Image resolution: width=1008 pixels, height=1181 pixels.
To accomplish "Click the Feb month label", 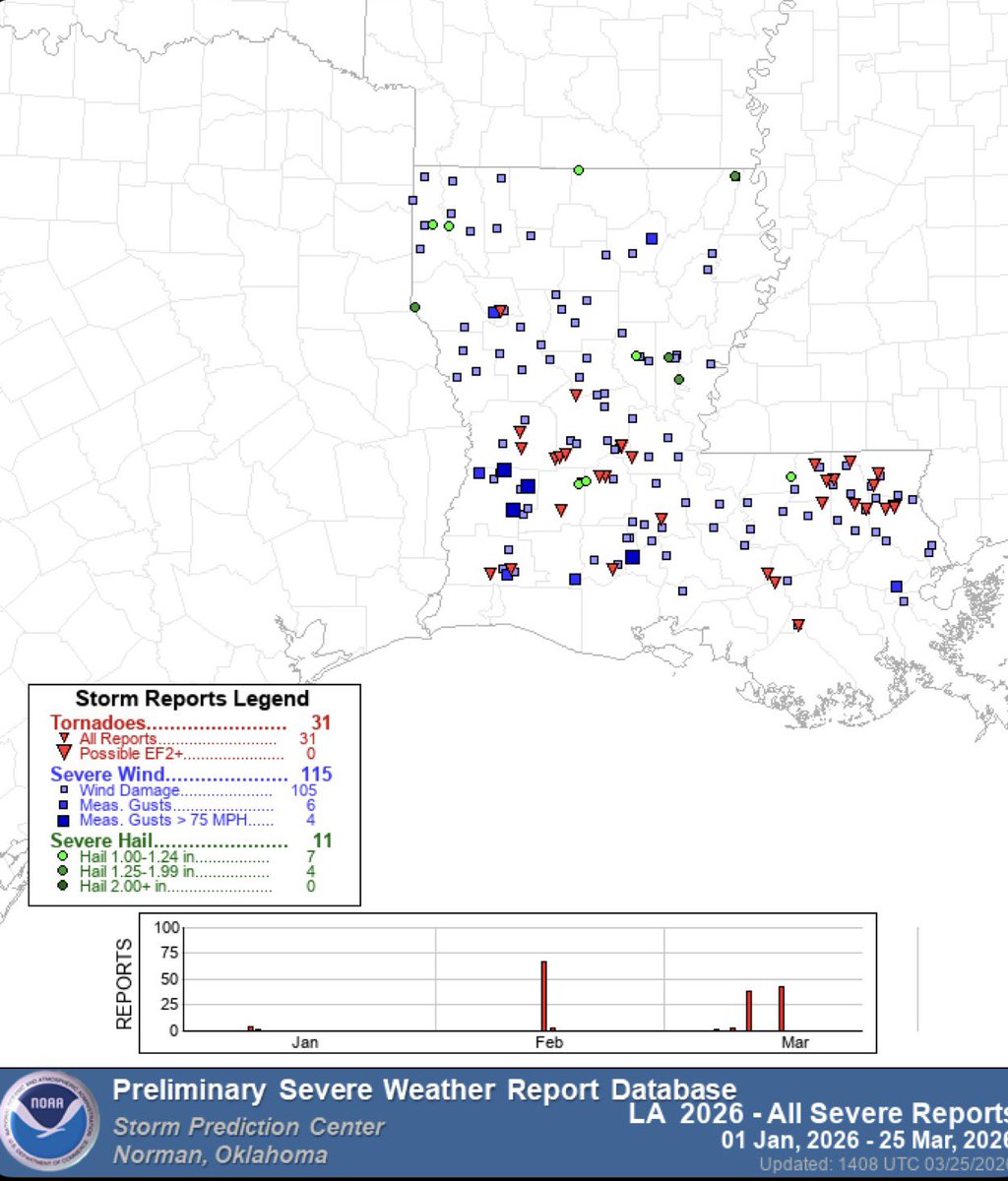I will coord(548,1042).
